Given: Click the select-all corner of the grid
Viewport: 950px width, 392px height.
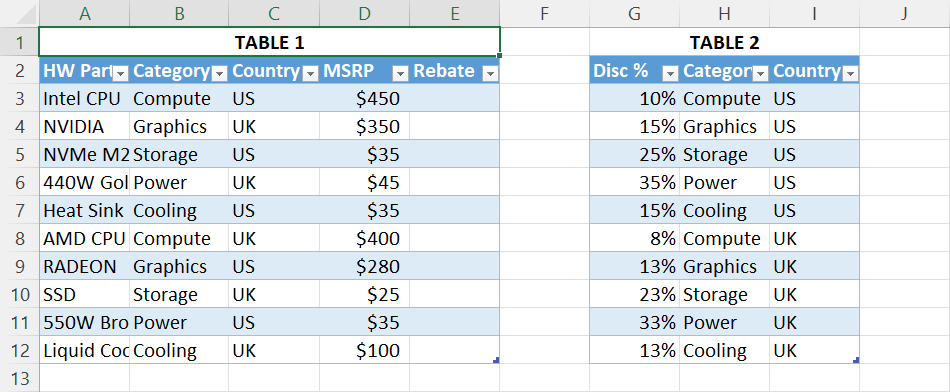Looking at the screenshot, I should coord(19,13).
